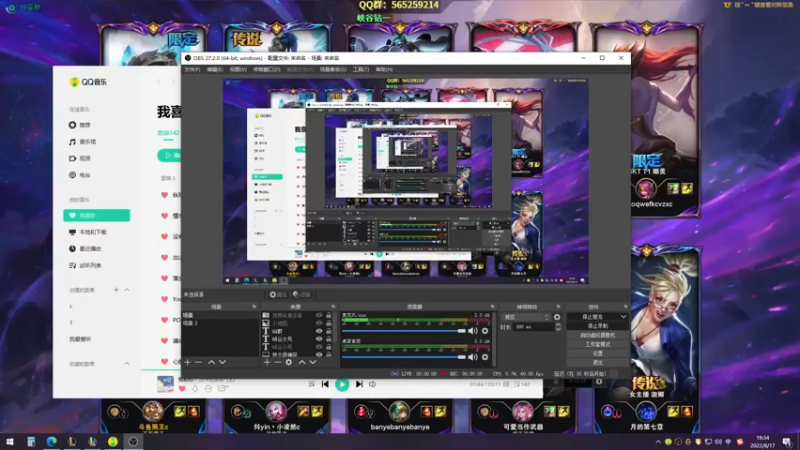Open scene transition type dropdown
Viewport: 800px width, 450px height.
(526, 317)
